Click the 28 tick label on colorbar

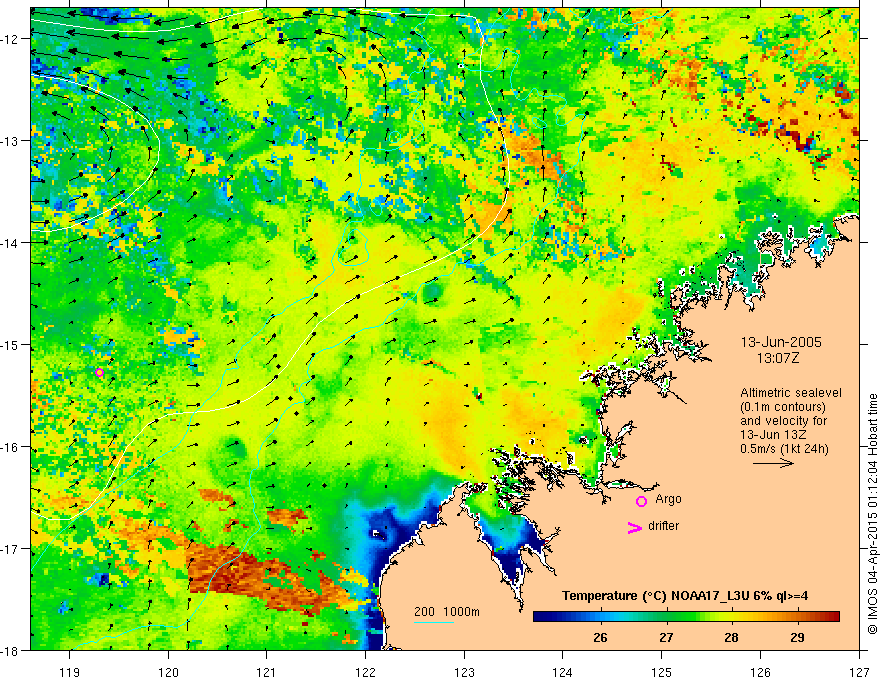coord(731,637)
